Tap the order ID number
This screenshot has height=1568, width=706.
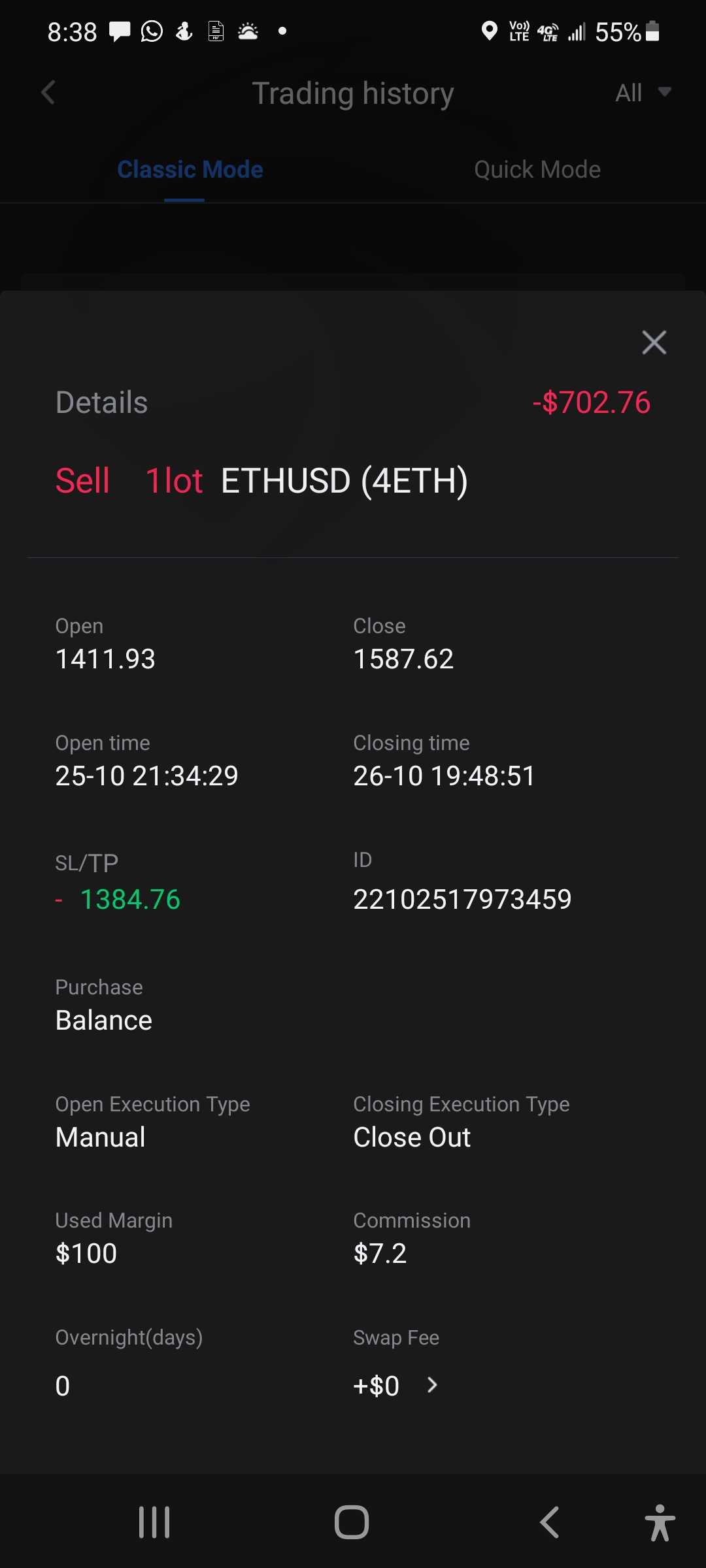pyautogui.click(x=462, y=899)
